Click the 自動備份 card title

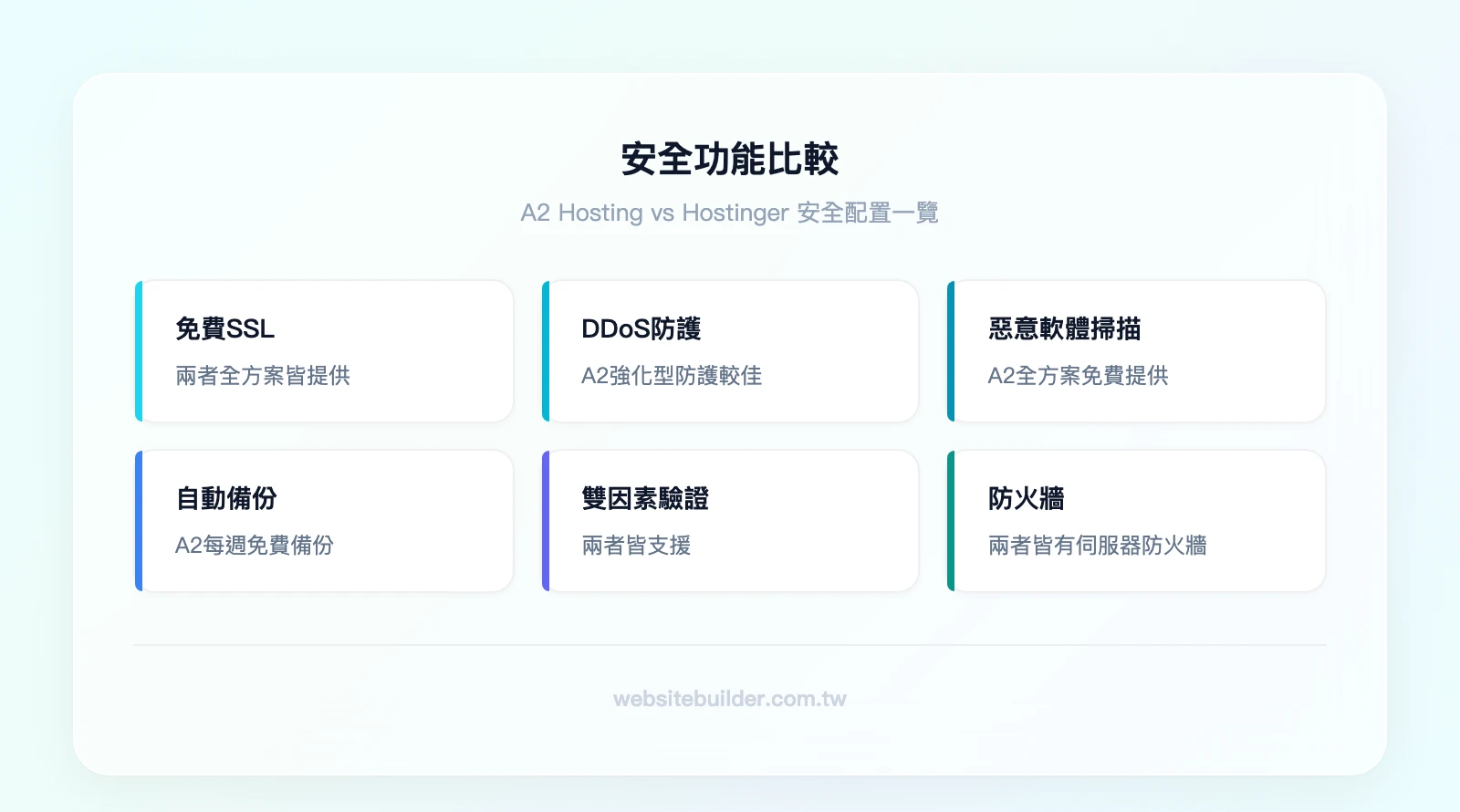click(x=226, y=498)
